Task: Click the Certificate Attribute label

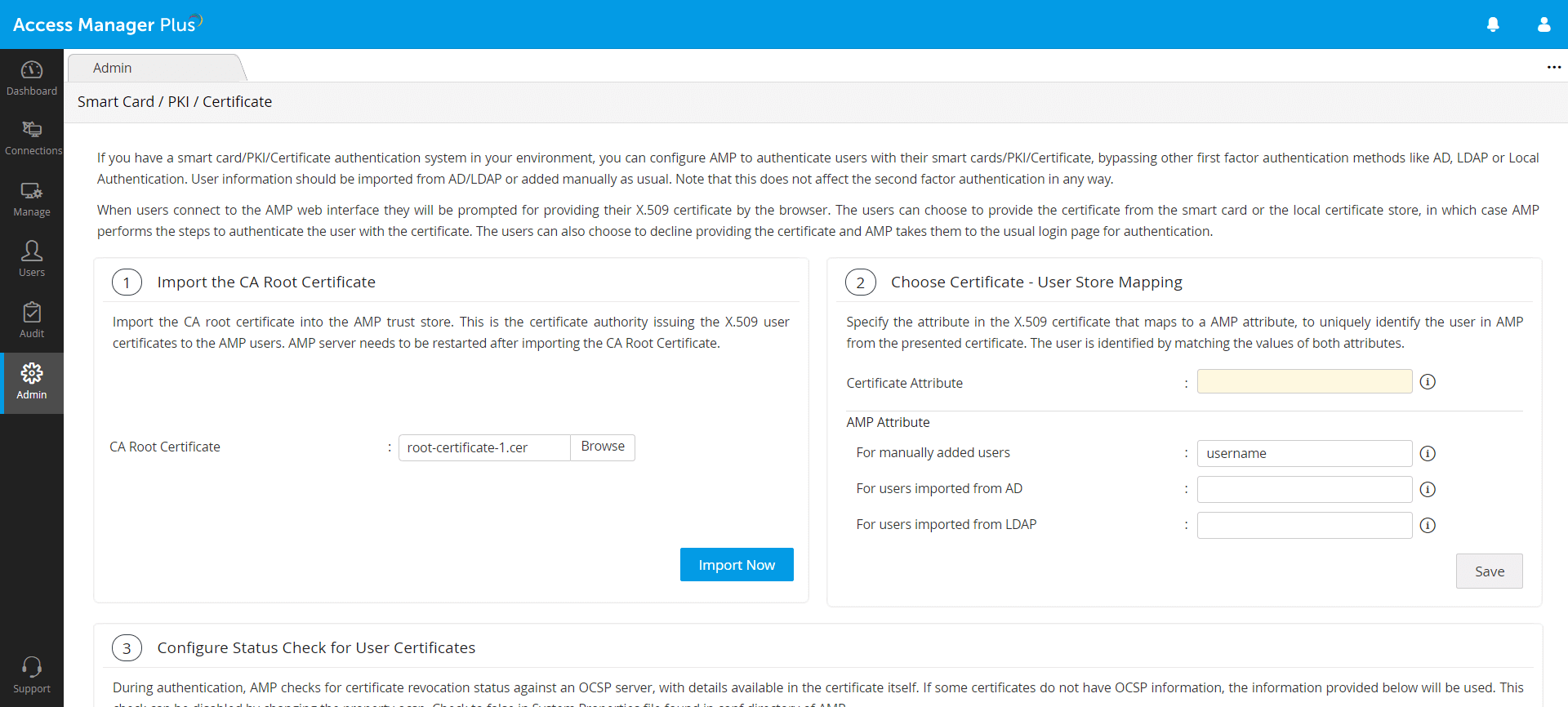Action: coord(904,383)
